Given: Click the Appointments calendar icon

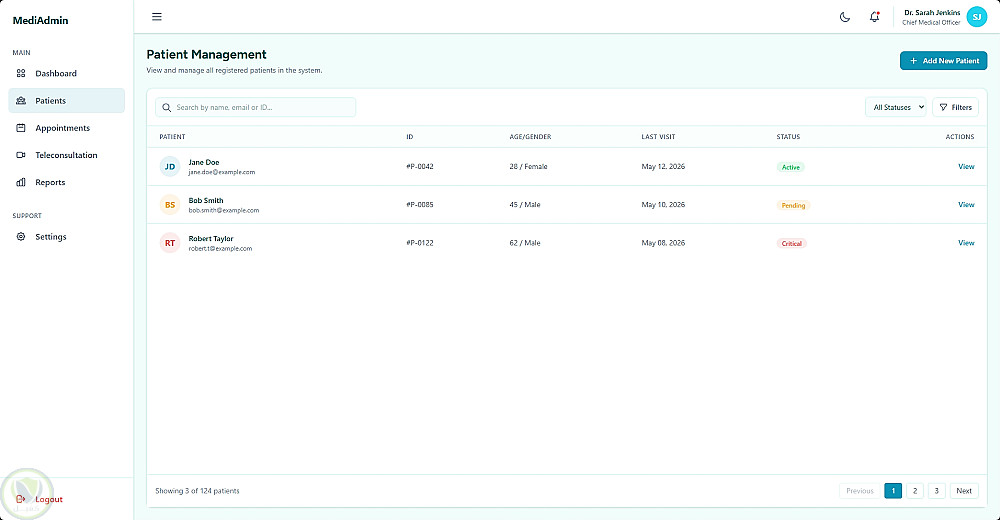Looking at the screenshot, I should coord(21,128).
